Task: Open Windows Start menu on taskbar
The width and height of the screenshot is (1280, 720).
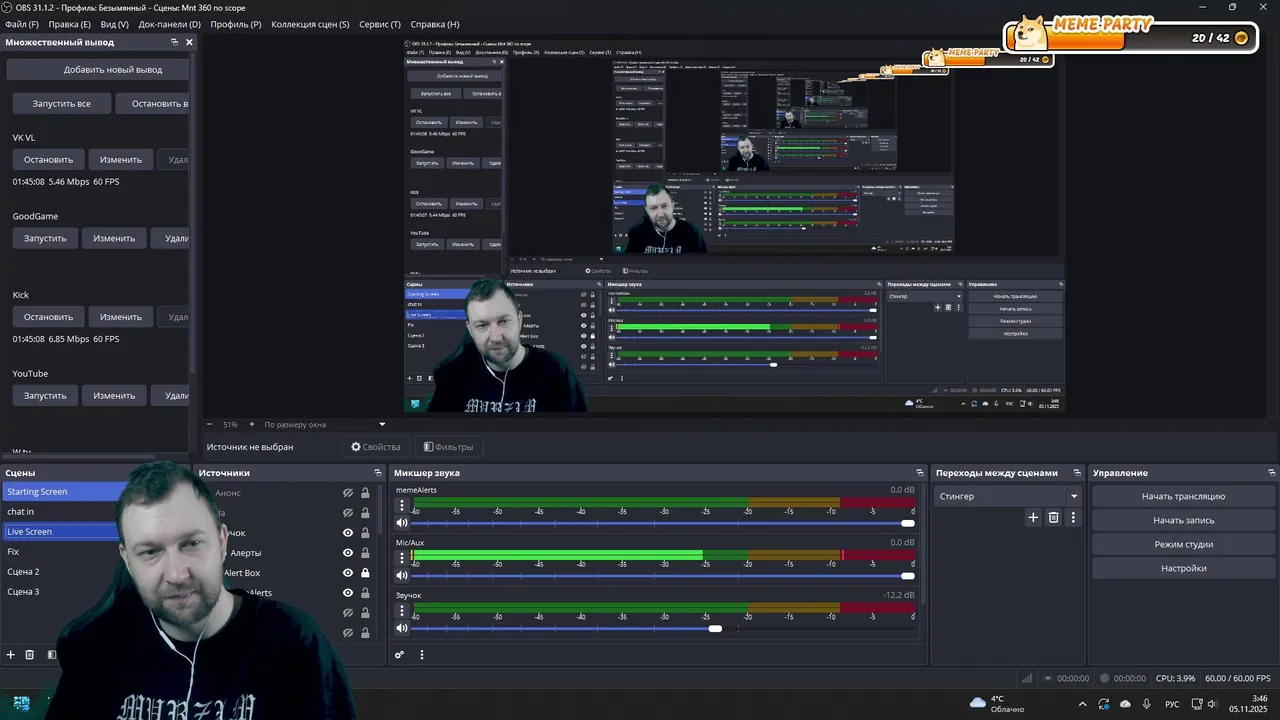Action: [22, 704]
